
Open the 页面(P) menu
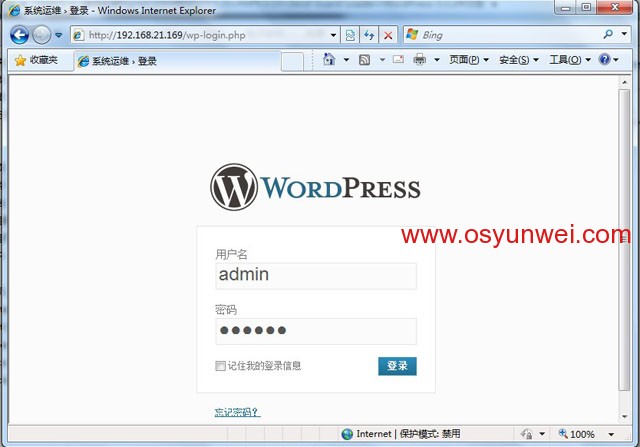click(x=469, y=60)
